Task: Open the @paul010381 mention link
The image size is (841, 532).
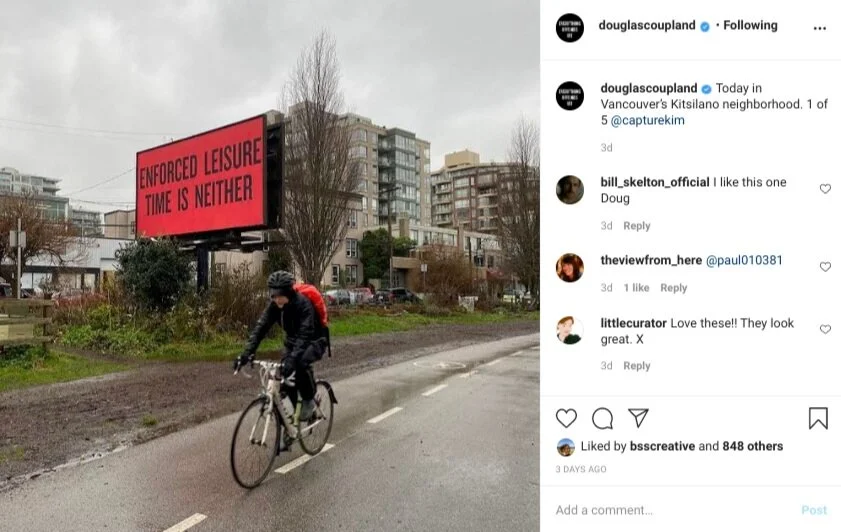Action: click(x=744, y=260)
